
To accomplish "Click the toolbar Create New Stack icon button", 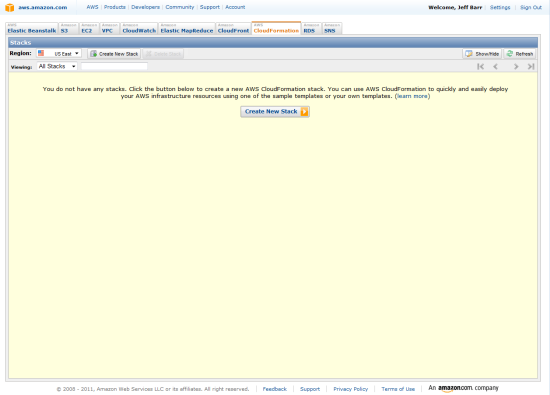I will tap(114, 54).
